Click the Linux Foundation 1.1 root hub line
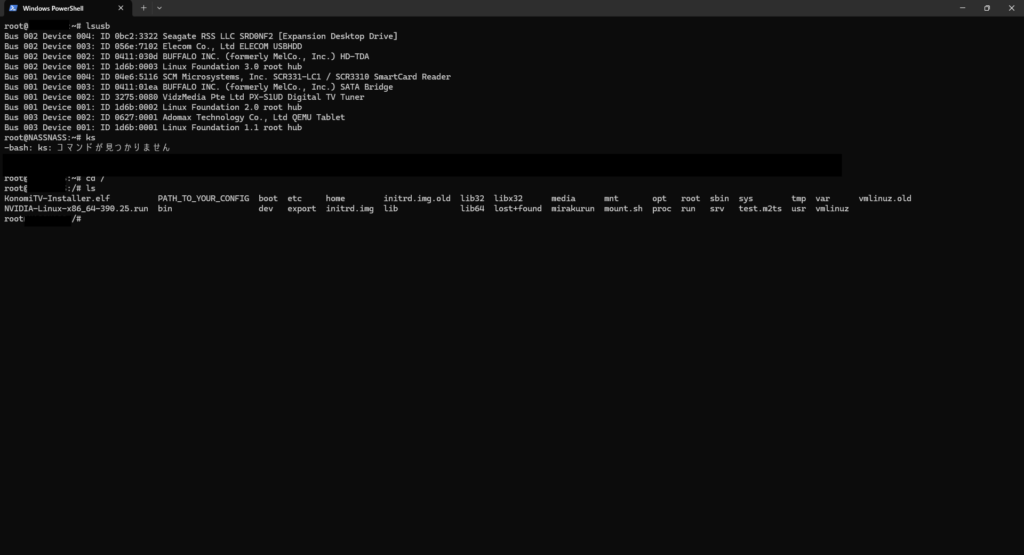1024x555 pixels. click(153, 127)
